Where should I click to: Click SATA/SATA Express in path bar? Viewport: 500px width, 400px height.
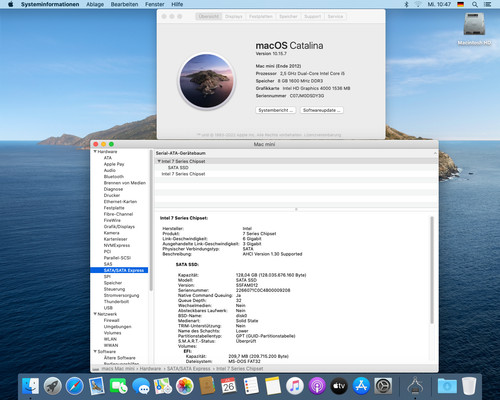click(x=188, y=368)
